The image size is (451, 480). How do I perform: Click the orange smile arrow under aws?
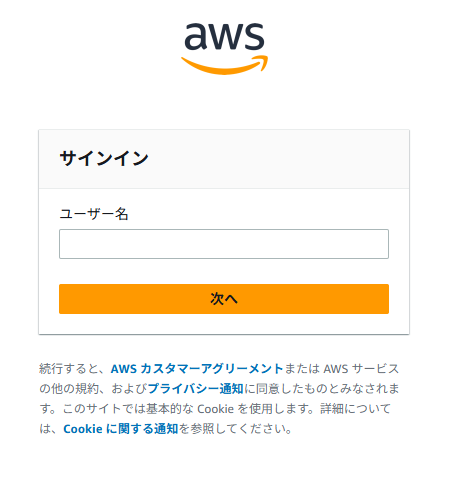[x=224, y=65]
